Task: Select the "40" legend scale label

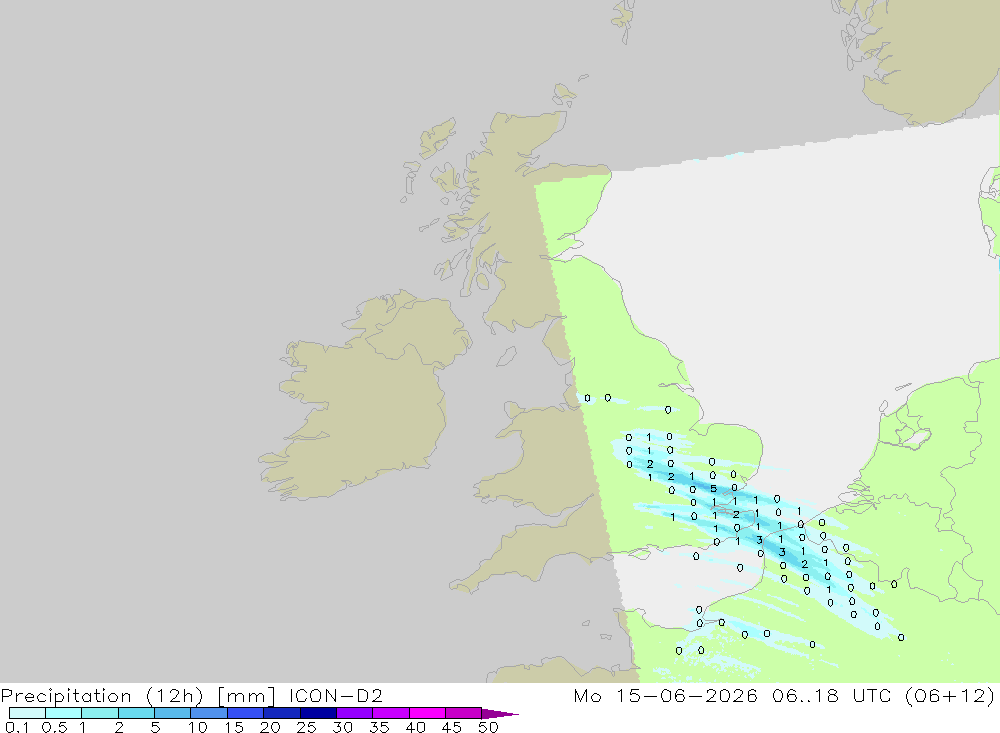Action: coord(415,727)
